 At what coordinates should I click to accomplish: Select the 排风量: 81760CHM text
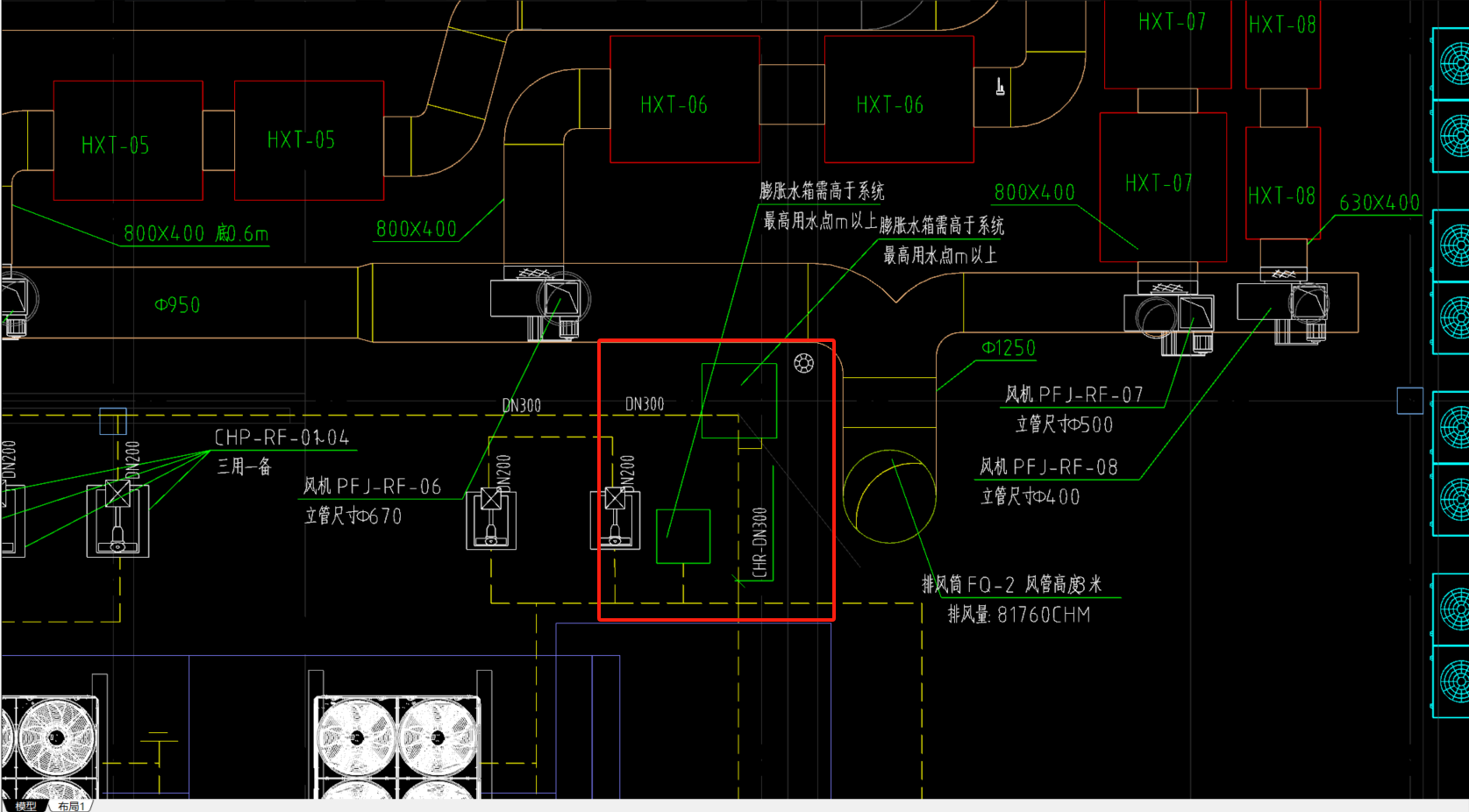tap(1019, 615)
